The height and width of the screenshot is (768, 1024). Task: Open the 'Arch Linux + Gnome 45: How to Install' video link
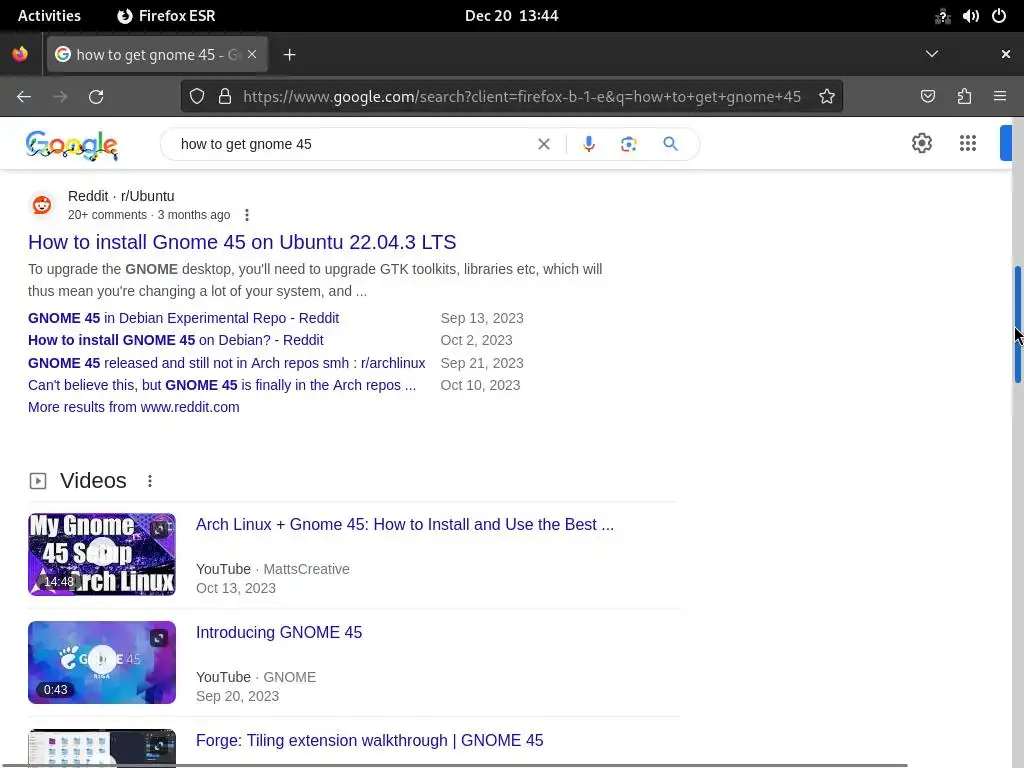coord(405,524)
